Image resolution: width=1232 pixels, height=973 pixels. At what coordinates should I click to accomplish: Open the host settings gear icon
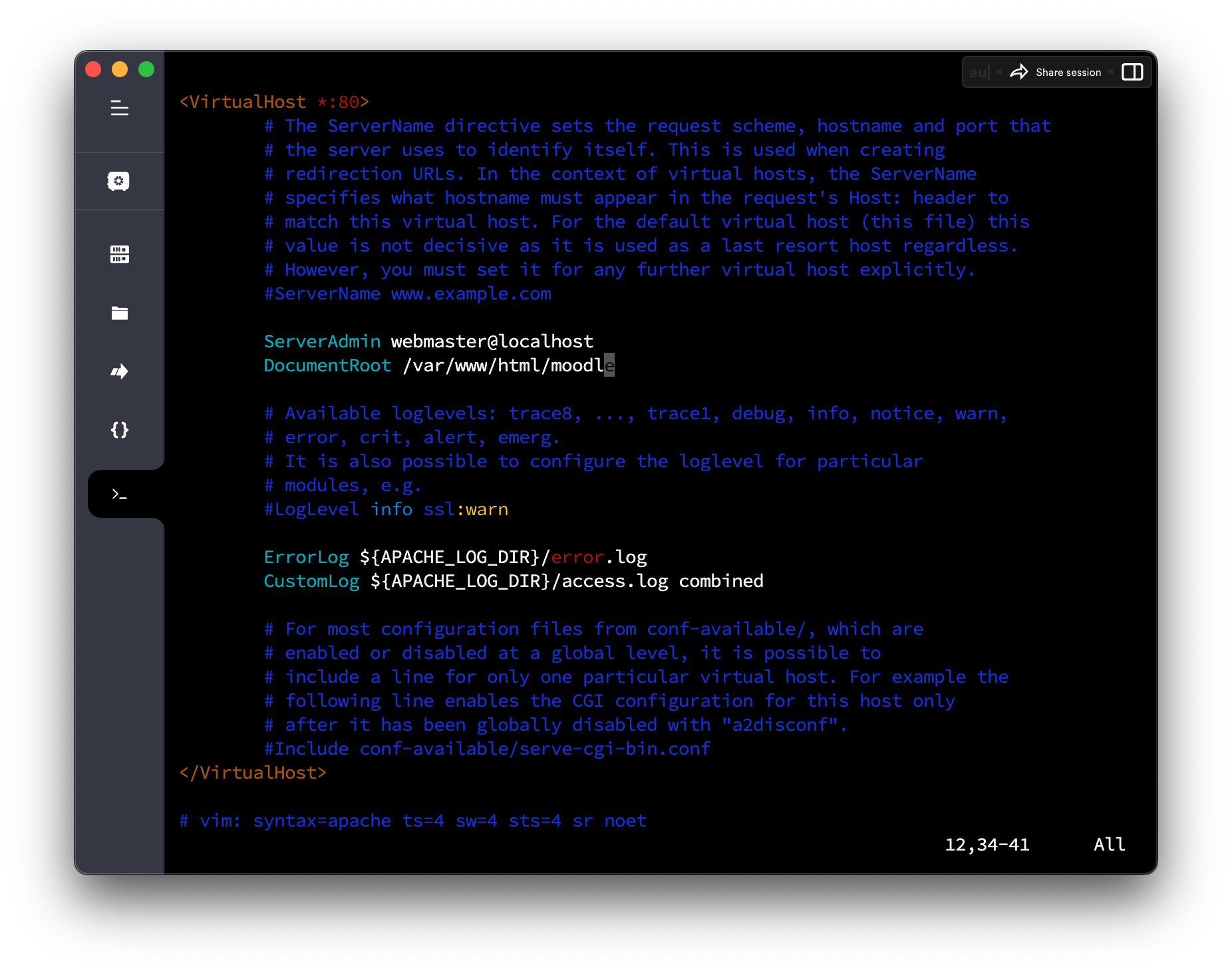click(119, 181)
